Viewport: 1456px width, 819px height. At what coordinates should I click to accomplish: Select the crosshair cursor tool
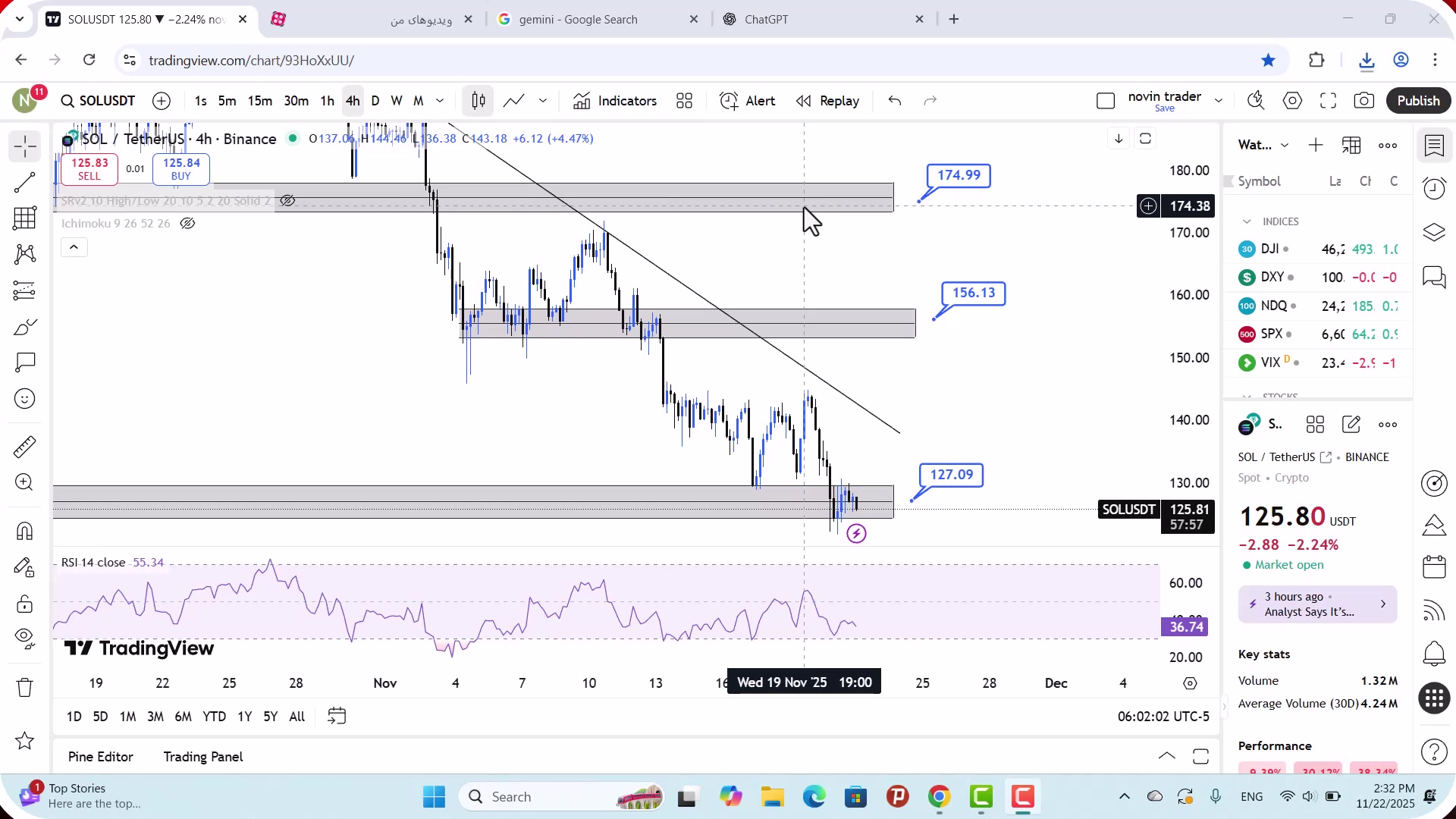pos(24,146)
